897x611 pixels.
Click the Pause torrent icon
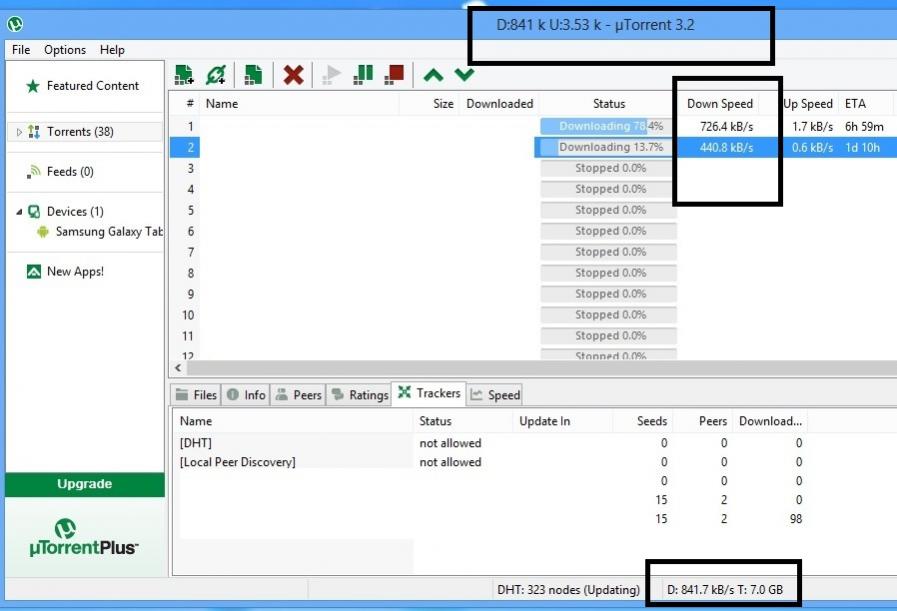pyautogui.click(x=363, y=74)
